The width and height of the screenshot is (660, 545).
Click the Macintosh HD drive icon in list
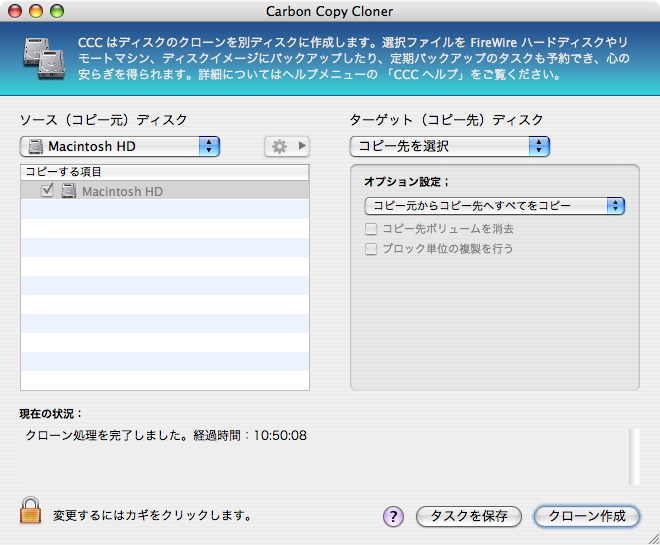point(69,191)
